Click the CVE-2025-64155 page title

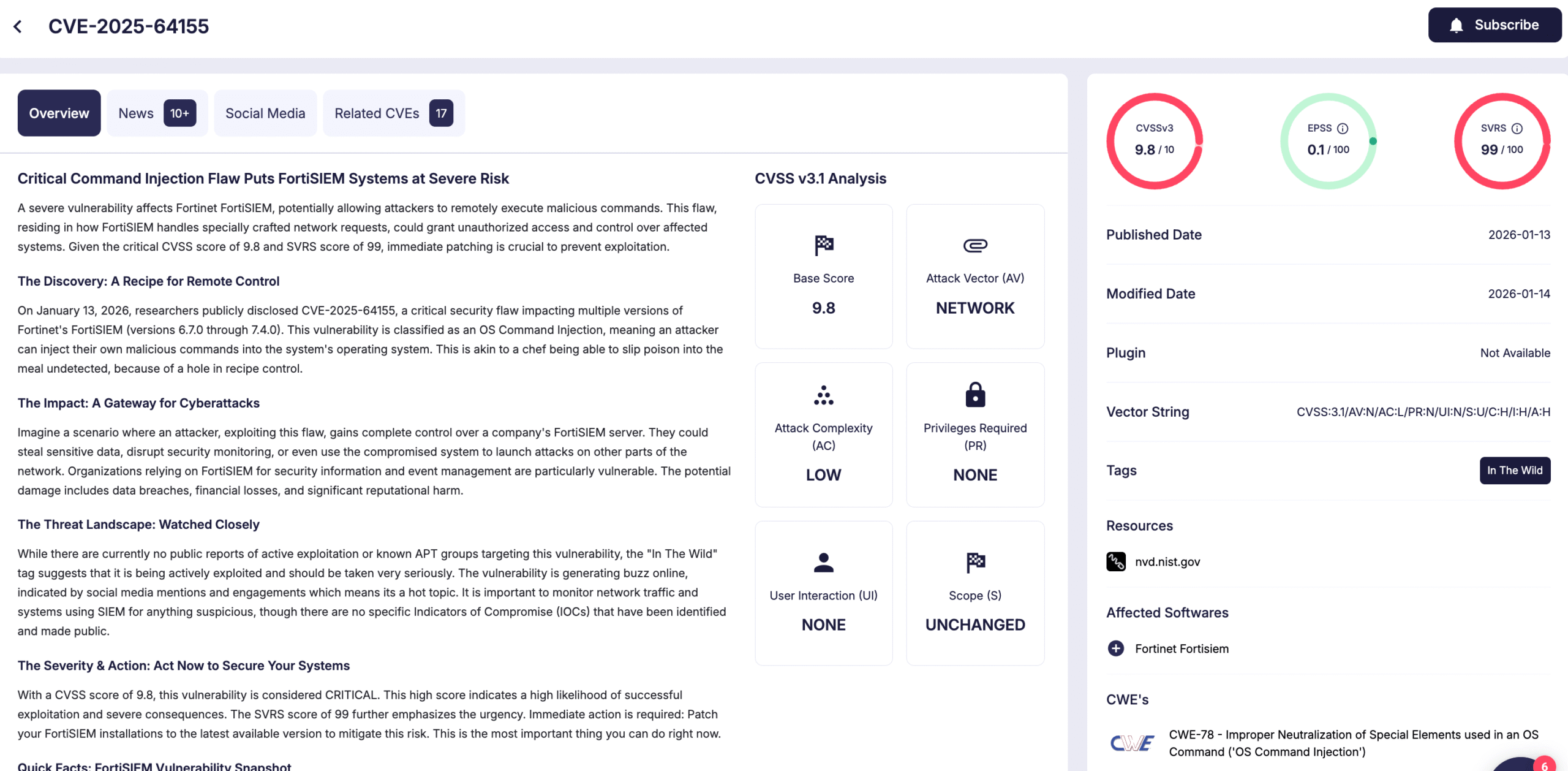coord(129,26)
